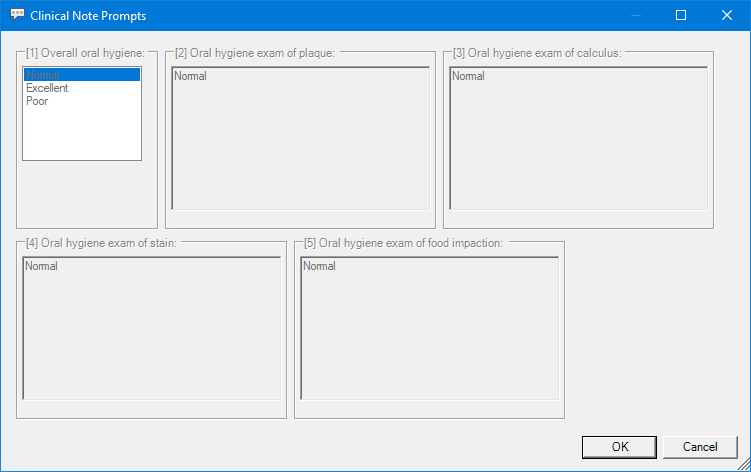
Task: Click the minimize button in title bar
Action: [x=635, y=16]
